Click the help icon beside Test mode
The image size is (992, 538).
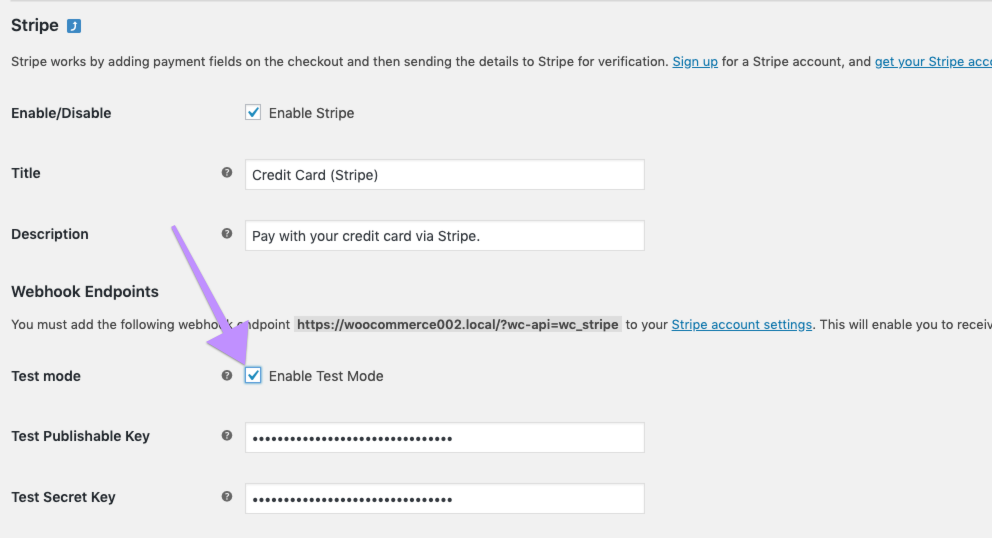pyautogui.click(x=227, y=376)
